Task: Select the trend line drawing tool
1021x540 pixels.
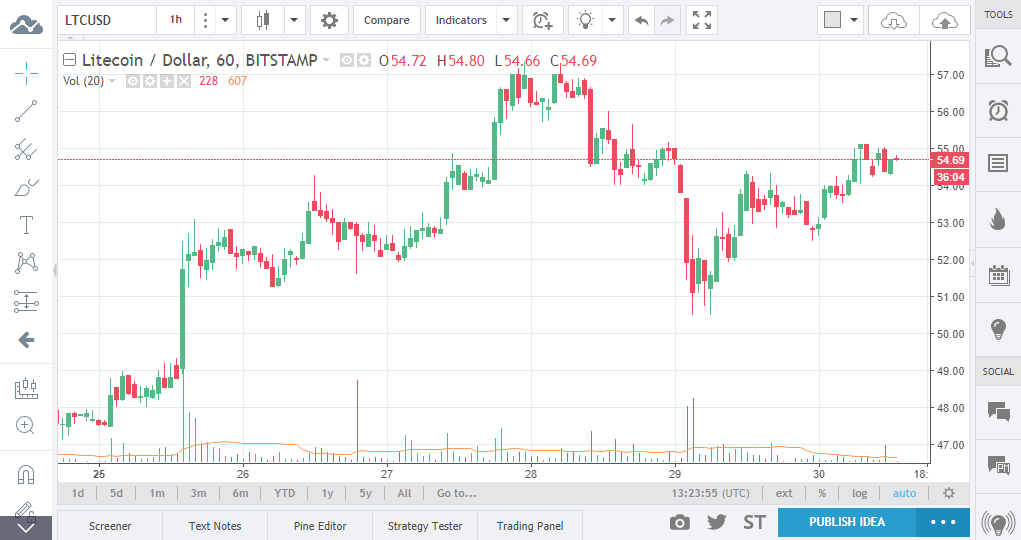Action: (x=26, y=111)
